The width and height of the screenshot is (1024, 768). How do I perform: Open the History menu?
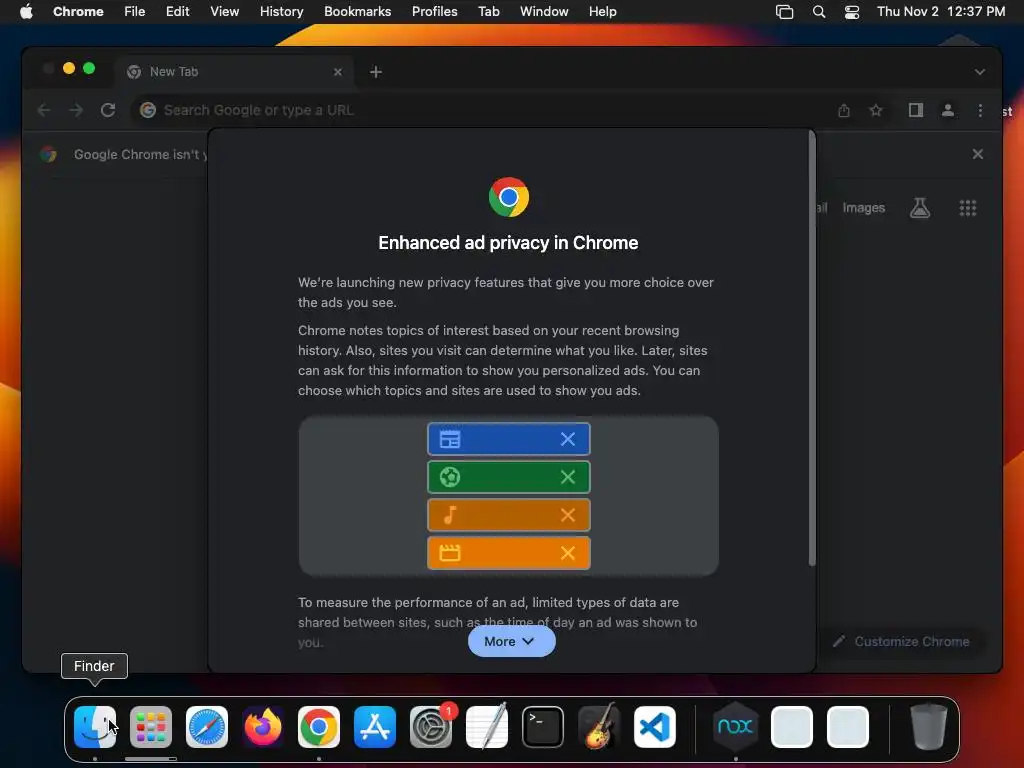click(x=281, y=12)
